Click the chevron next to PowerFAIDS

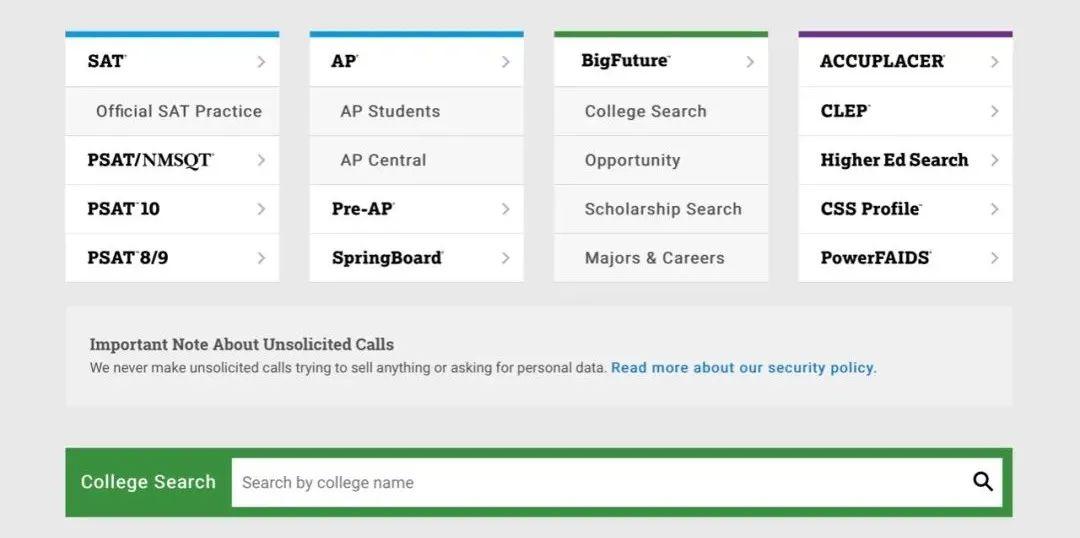tap(994, 258)
